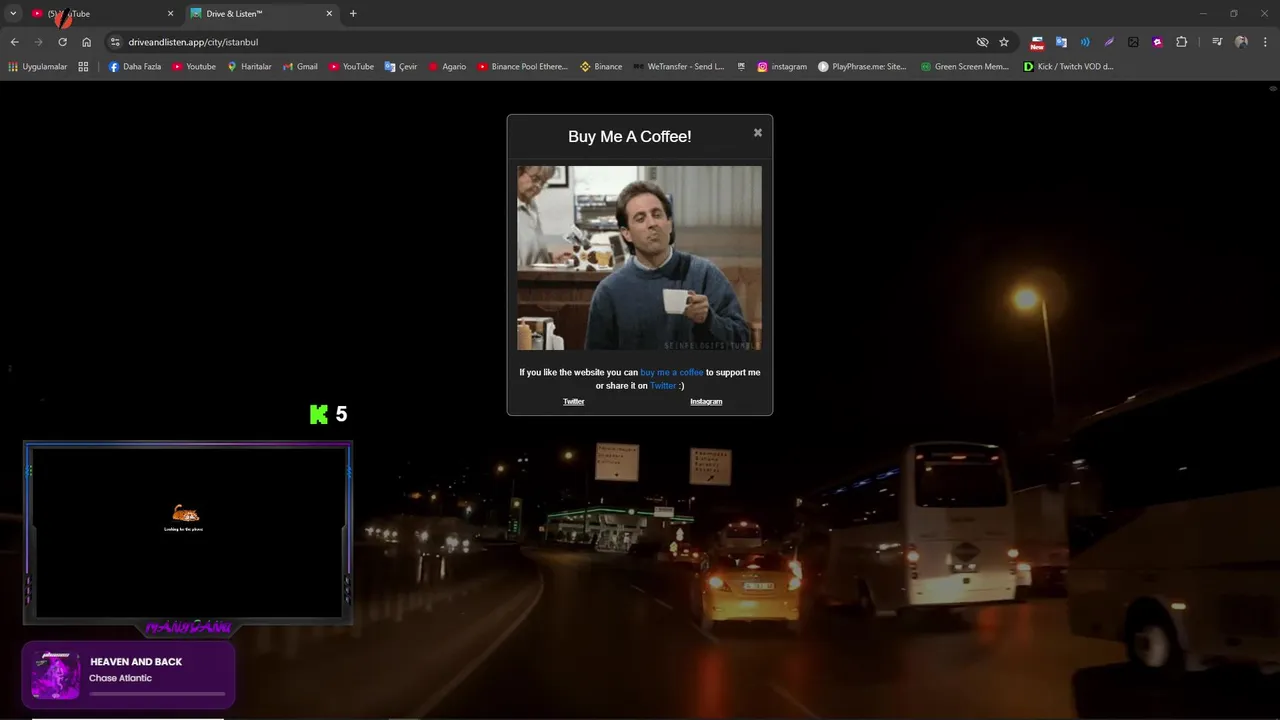Open the extension with the red New badge
This screenshot has width=1280, height=720.
(x=1037, y=42)
